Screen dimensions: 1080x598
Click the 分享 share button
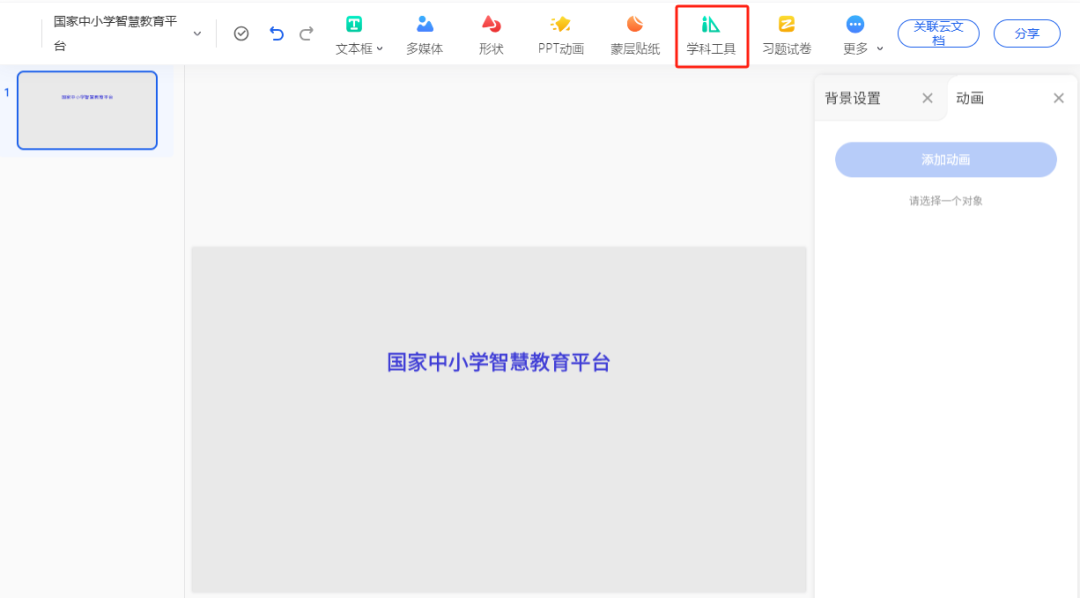(1026, 33)
